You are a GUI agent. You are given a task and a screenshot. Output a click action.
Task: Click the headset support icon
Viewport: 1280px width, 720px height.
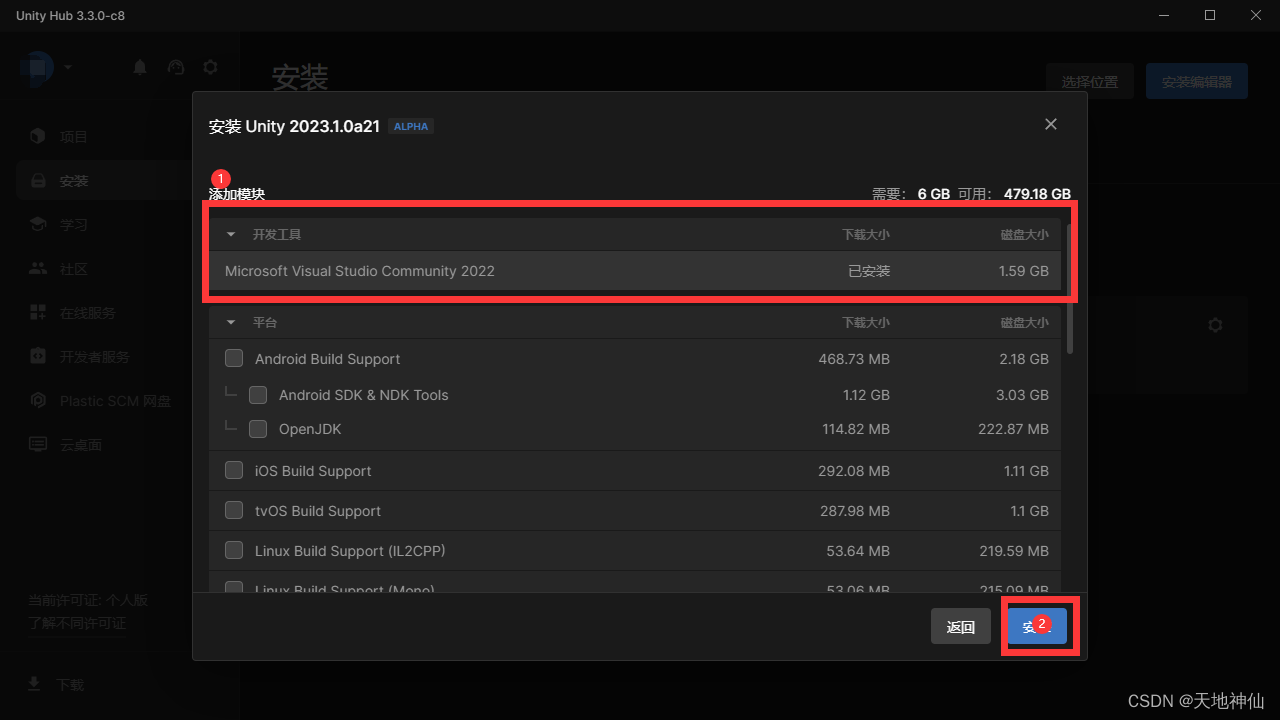[x=176, y=67]
